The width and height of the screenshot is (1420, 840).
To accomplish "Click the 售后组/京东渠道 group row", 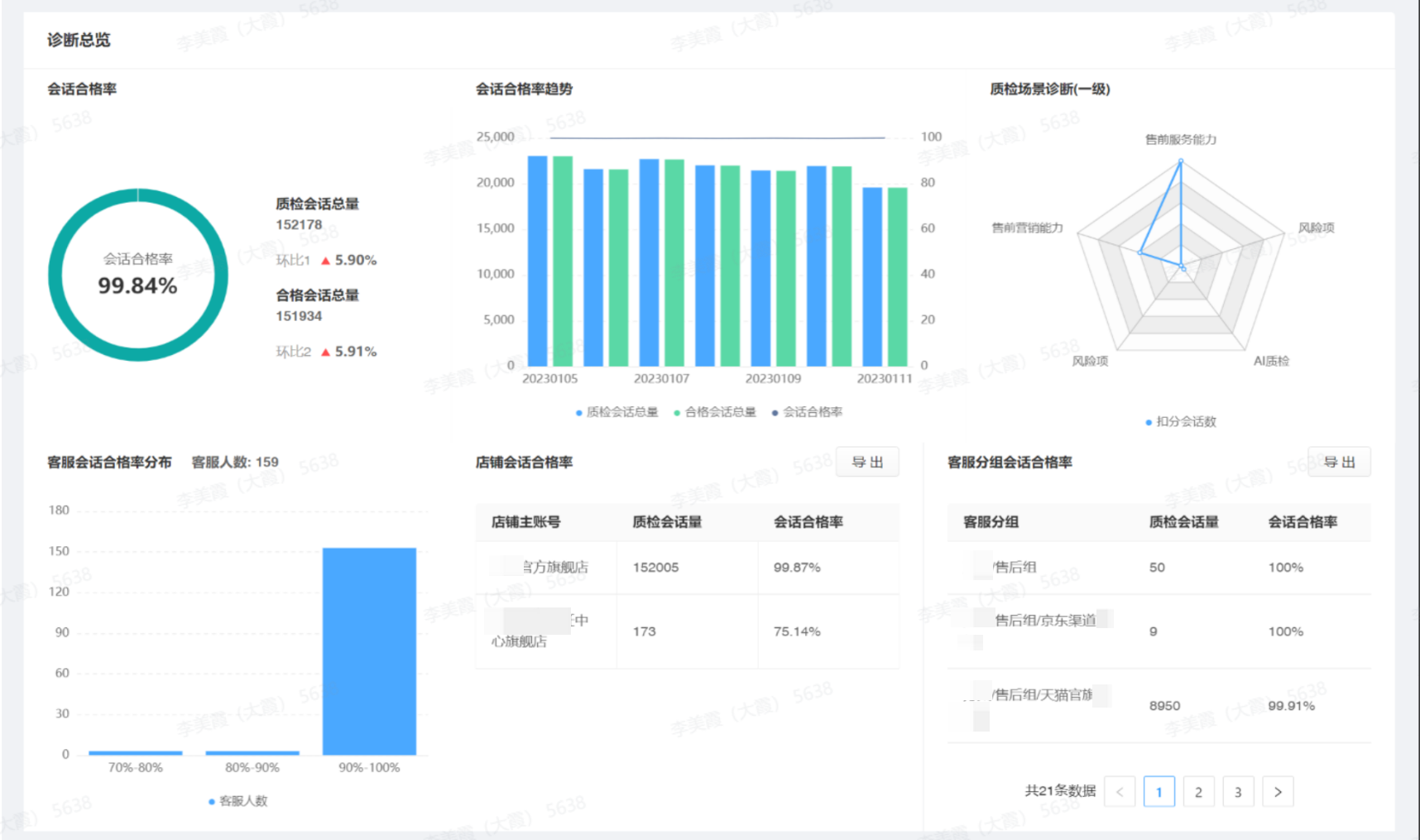I will (1159, 631).
